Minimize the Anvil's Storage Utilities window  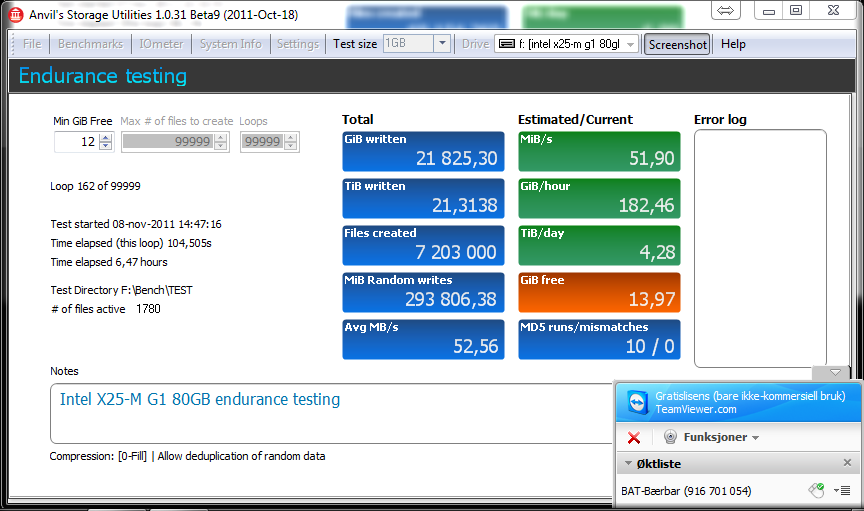pos(769,10)
